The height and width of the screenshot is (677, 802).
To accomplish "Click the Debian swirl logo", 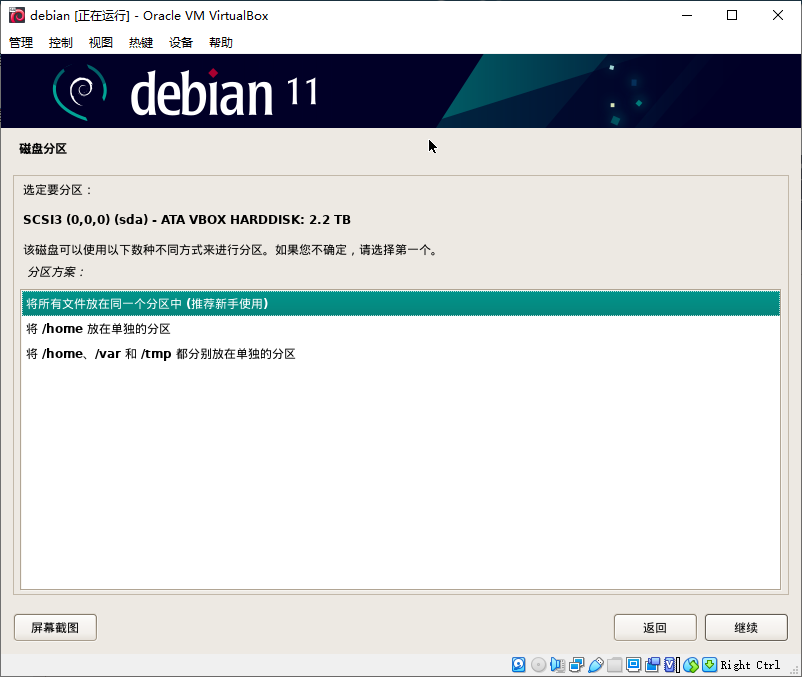I will (80, 92).
